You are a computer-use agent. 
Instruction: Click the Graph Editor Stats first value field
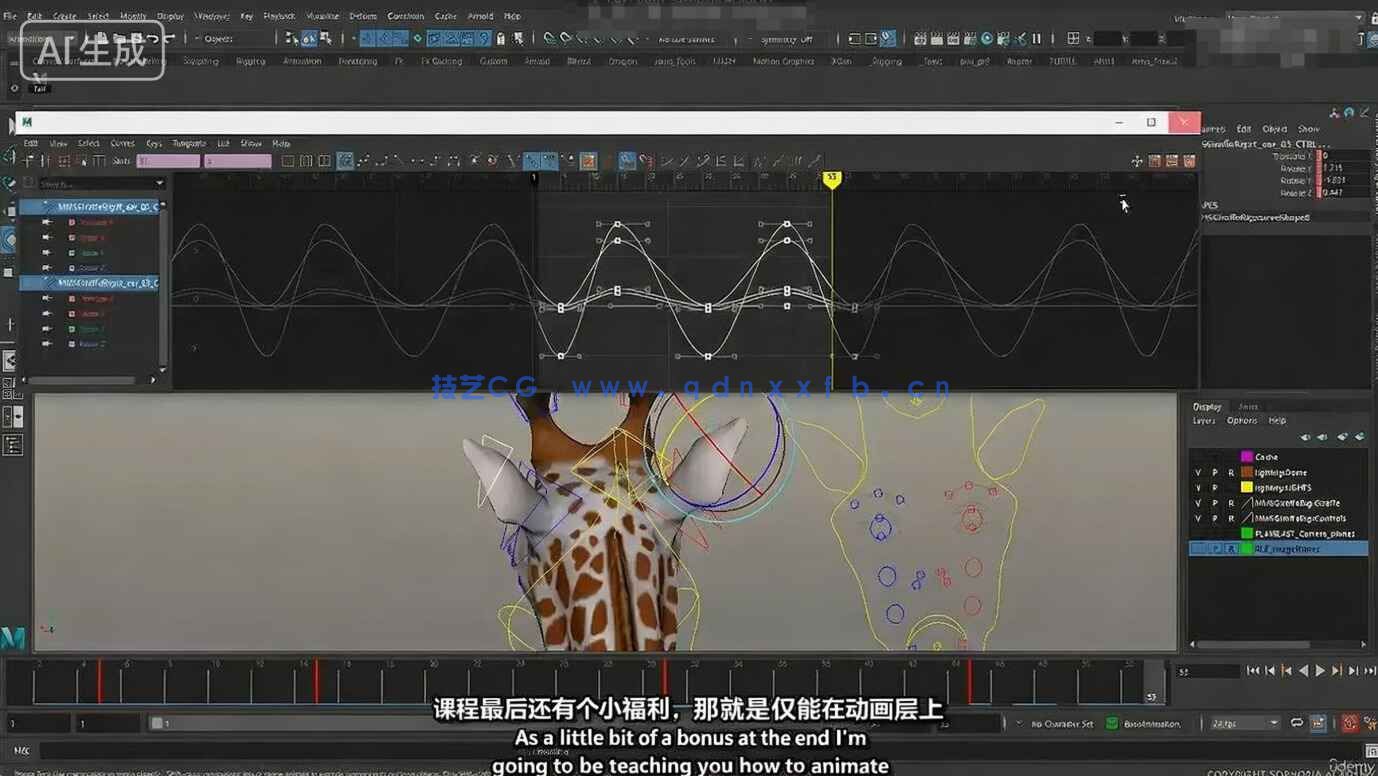[168, 161]
